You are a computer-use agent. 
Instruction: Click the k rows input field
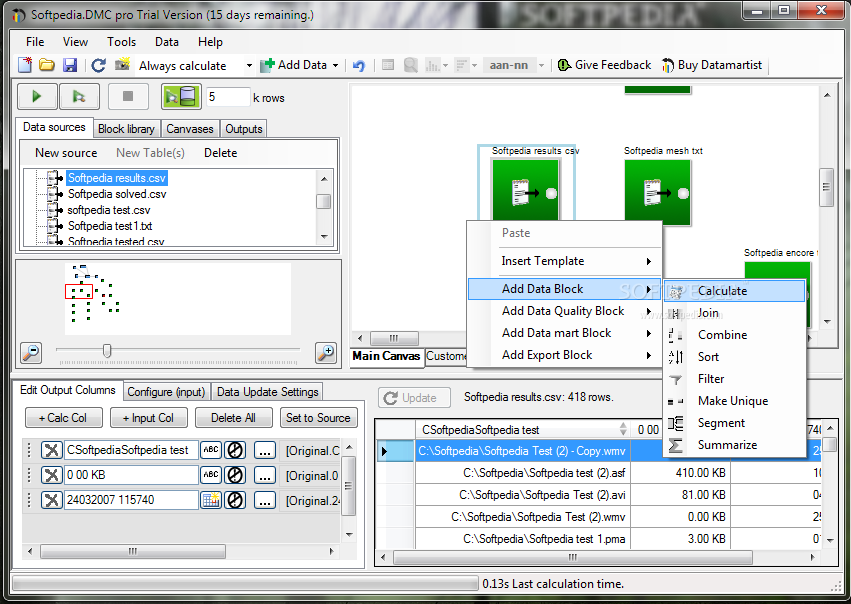pos(228,97)
